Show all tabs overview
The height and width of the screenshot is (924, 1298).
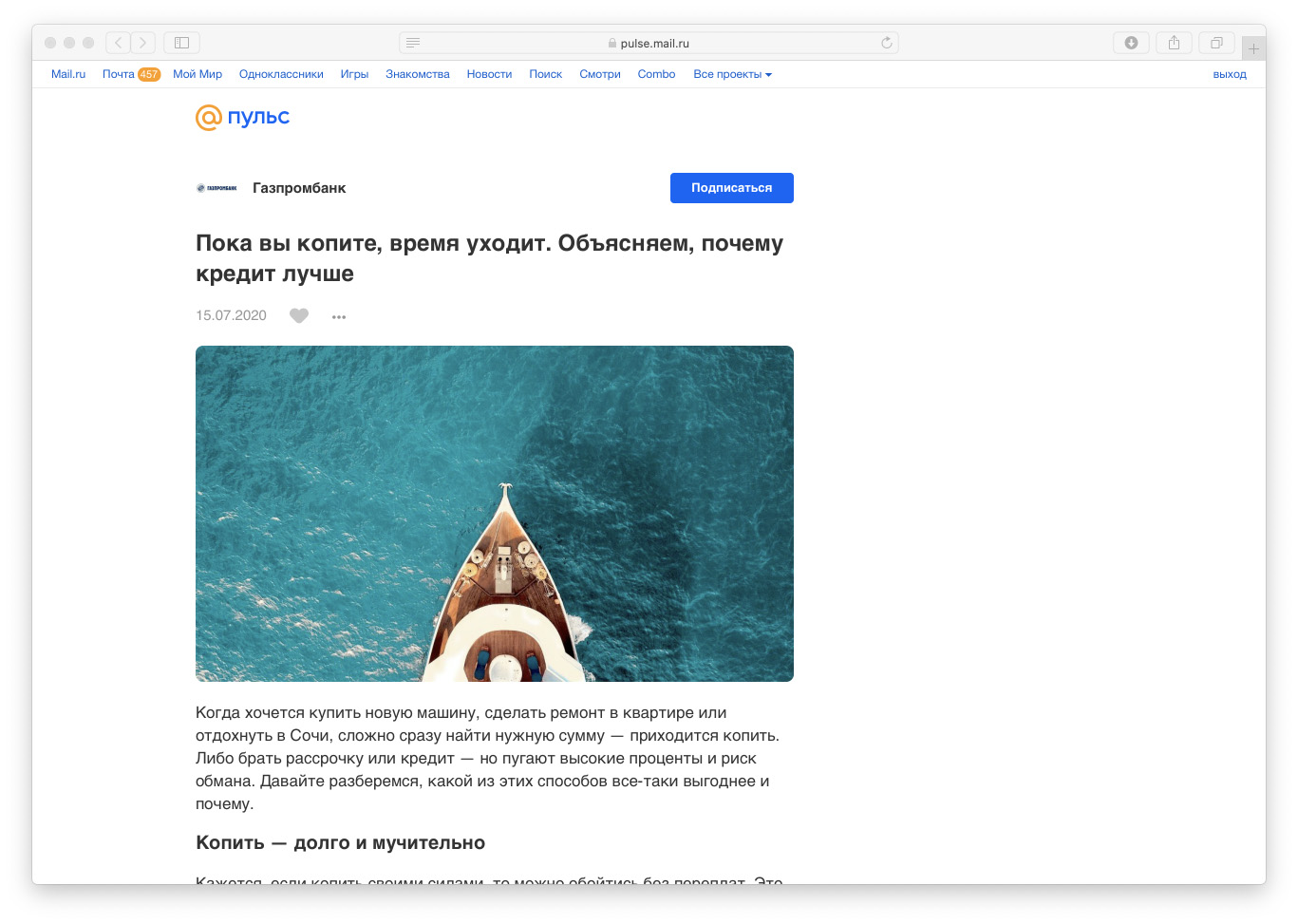[x=1216, y=43]
